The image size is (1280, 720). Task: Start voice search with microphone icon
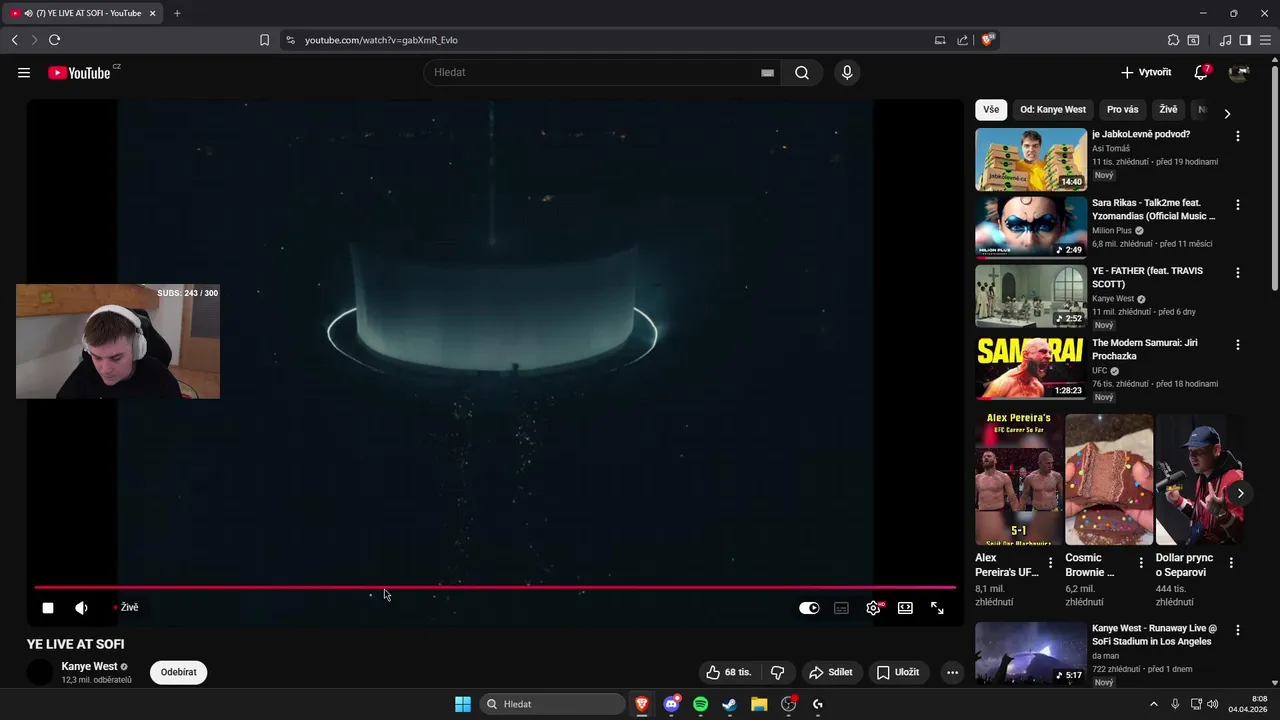[x=847, y=73]
